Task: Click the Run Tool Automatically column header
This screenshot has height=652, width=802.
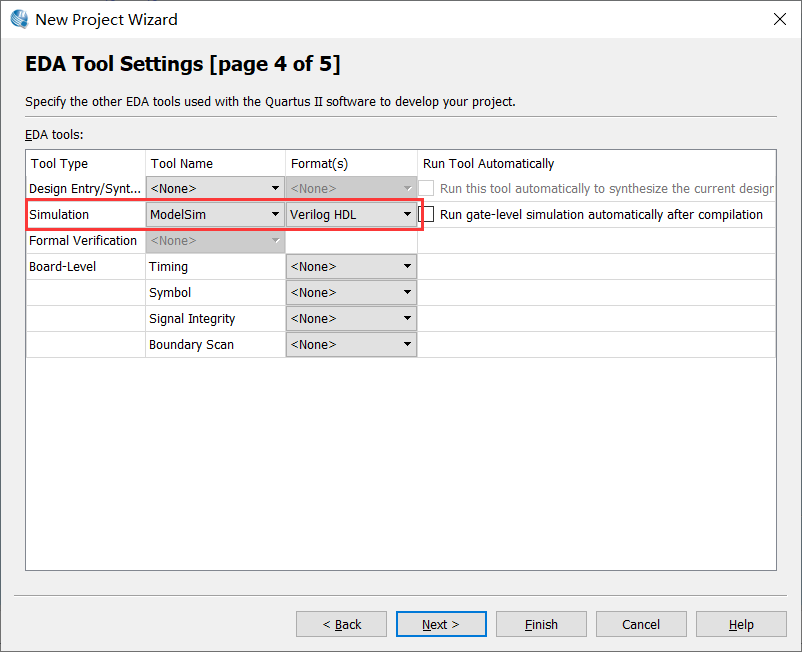Action: pyautogui.click(x=596, y=163)
